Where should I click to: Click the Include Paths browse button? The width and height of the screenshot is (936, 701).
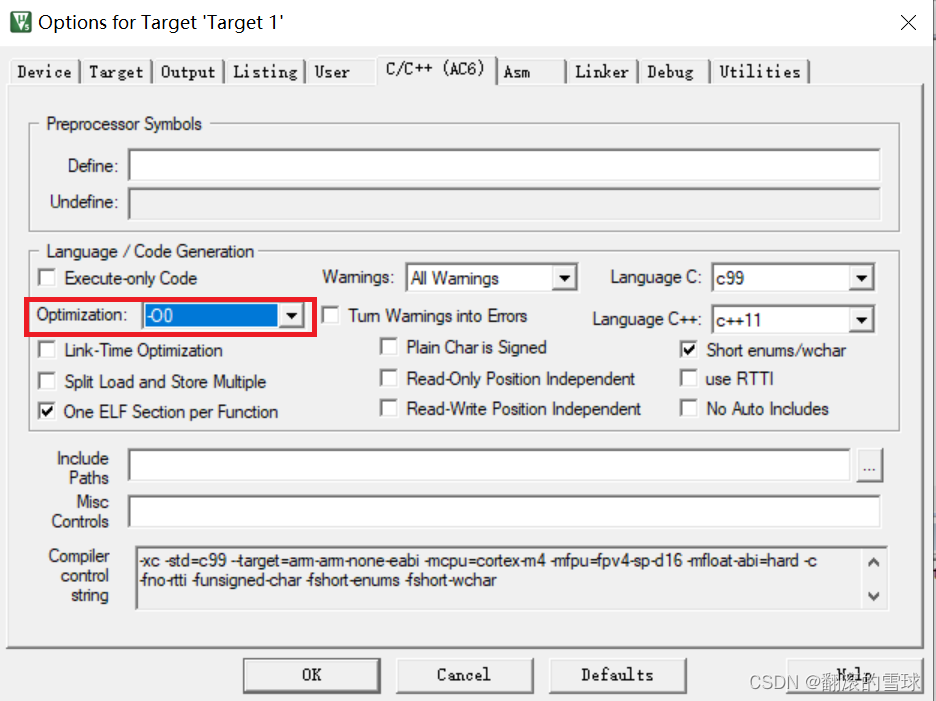869,465
